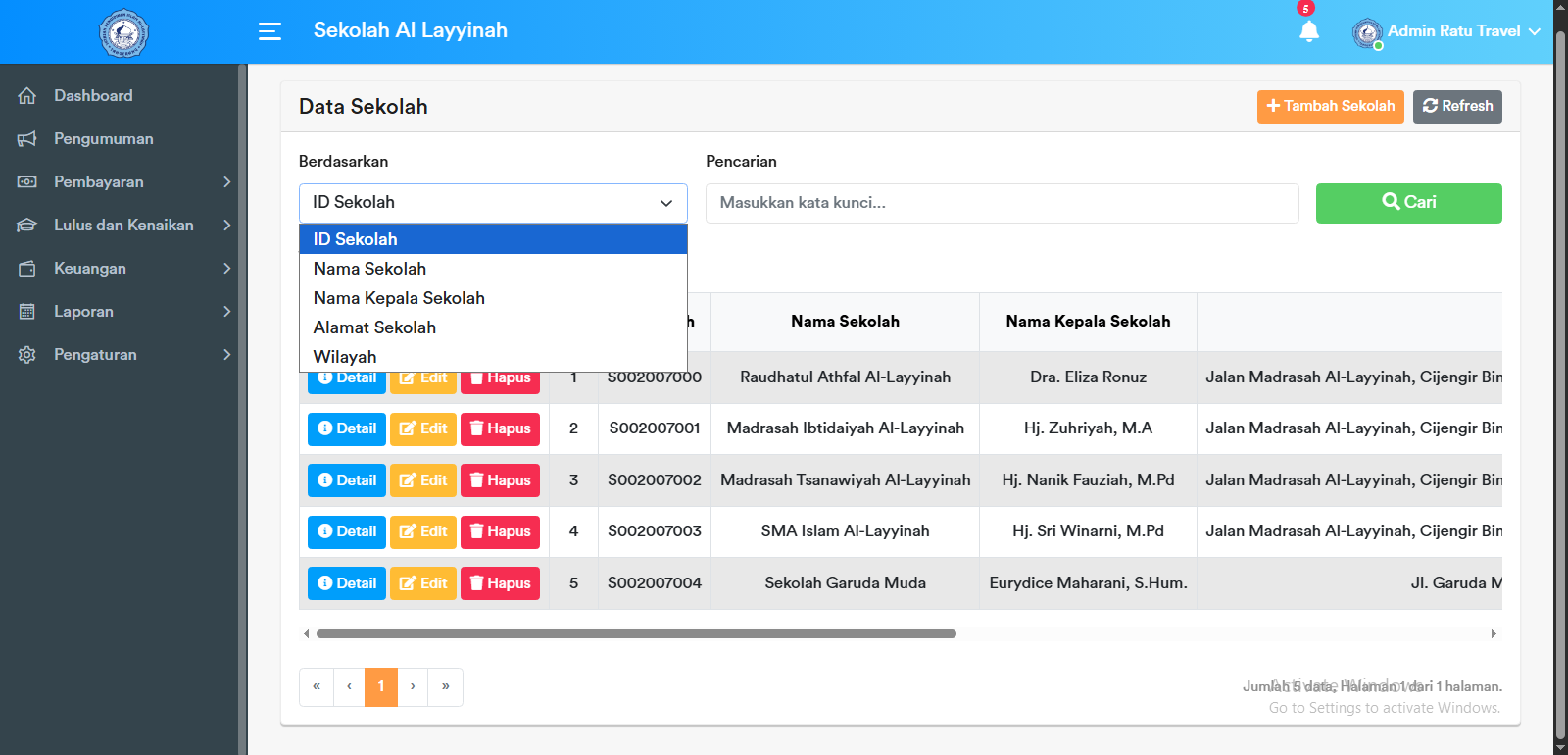
Task: Select Nama Kepala Sekolah option
Action: pos(399,298)
